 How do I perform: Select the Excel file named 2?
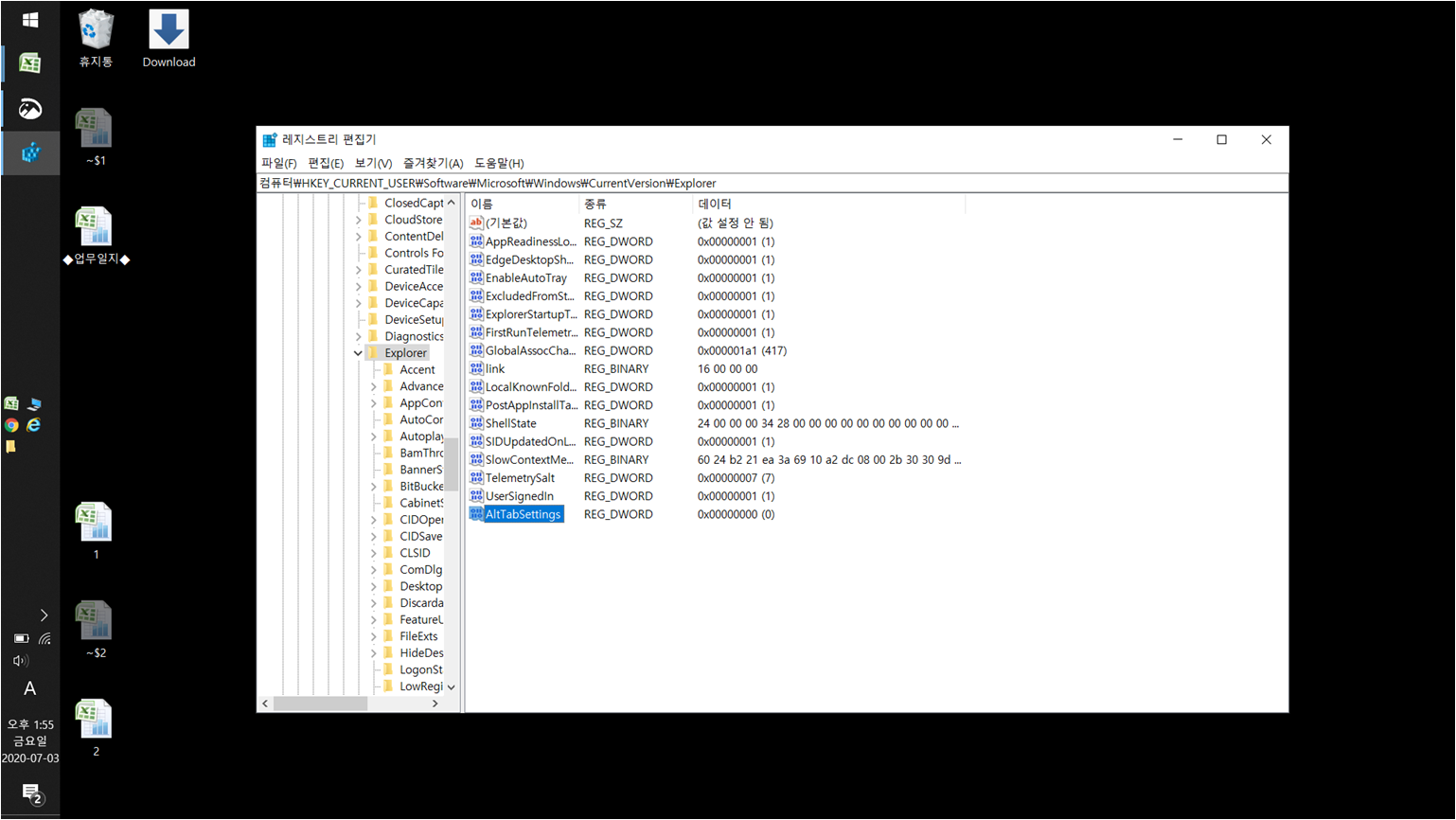tap(96, 728)
